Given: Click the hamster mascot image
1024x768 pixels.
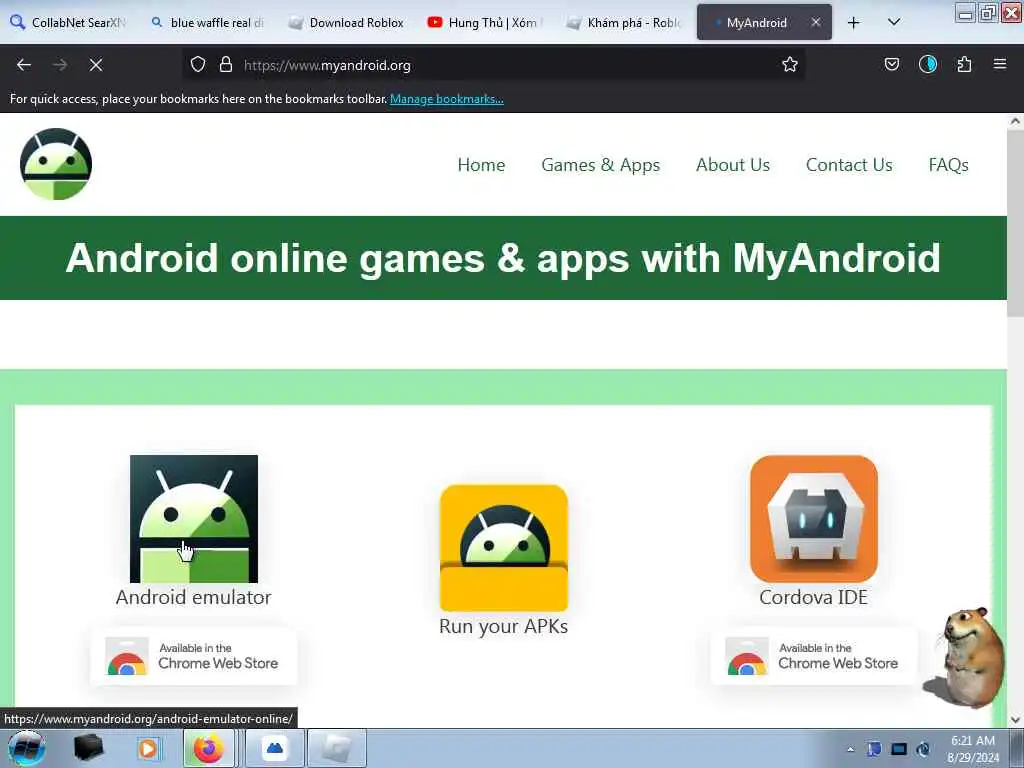Looking at the screenshot, I should [x=964, y=657].
